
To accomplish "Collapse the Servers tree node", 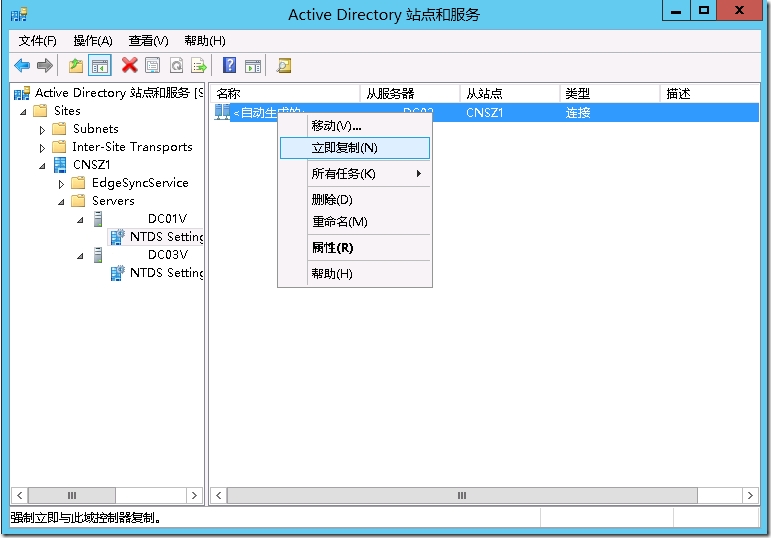I will pyautogui.click(x=61, y=202).
